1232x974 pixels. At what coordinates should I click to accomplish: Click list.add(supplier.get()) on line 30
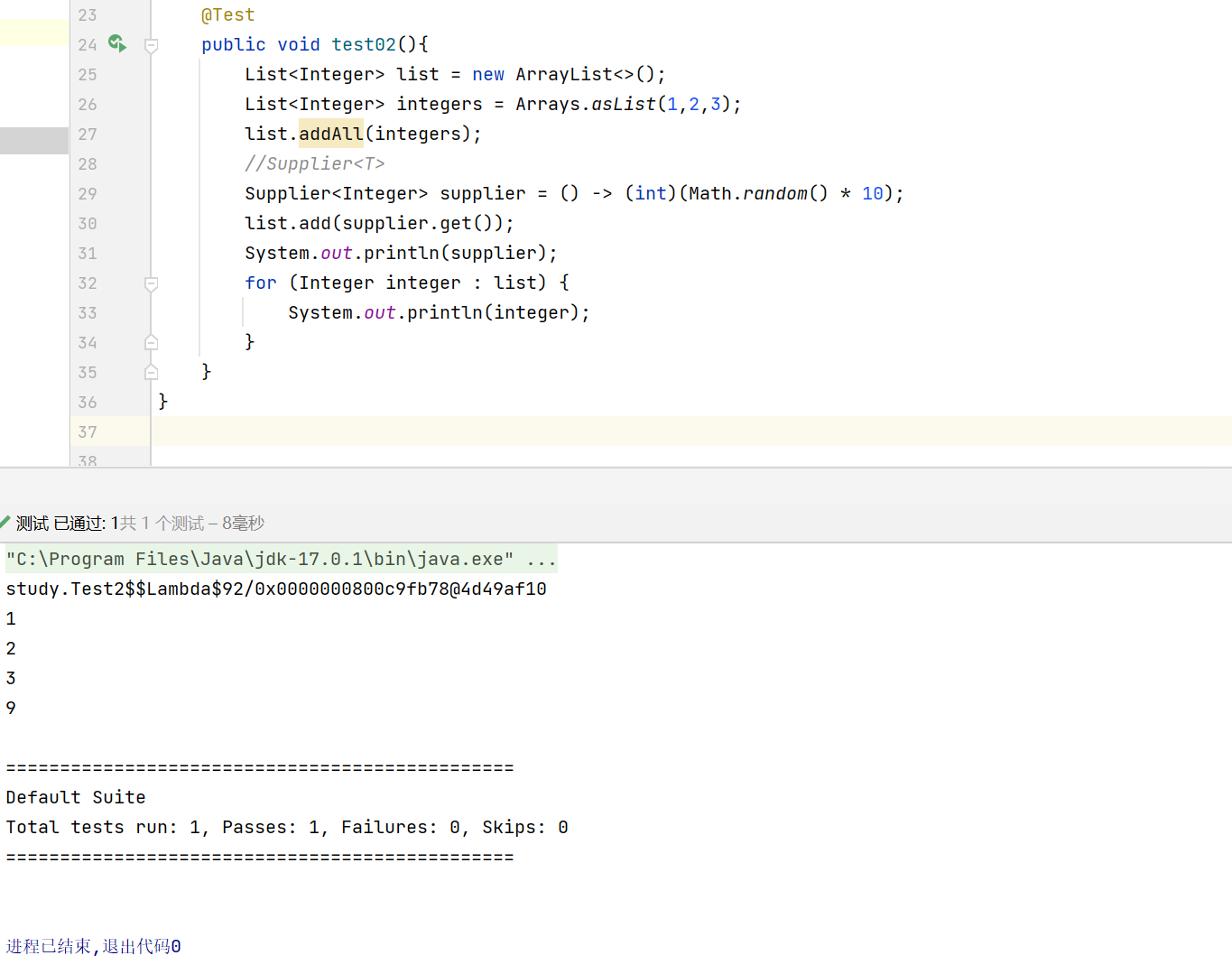point(379,223)
